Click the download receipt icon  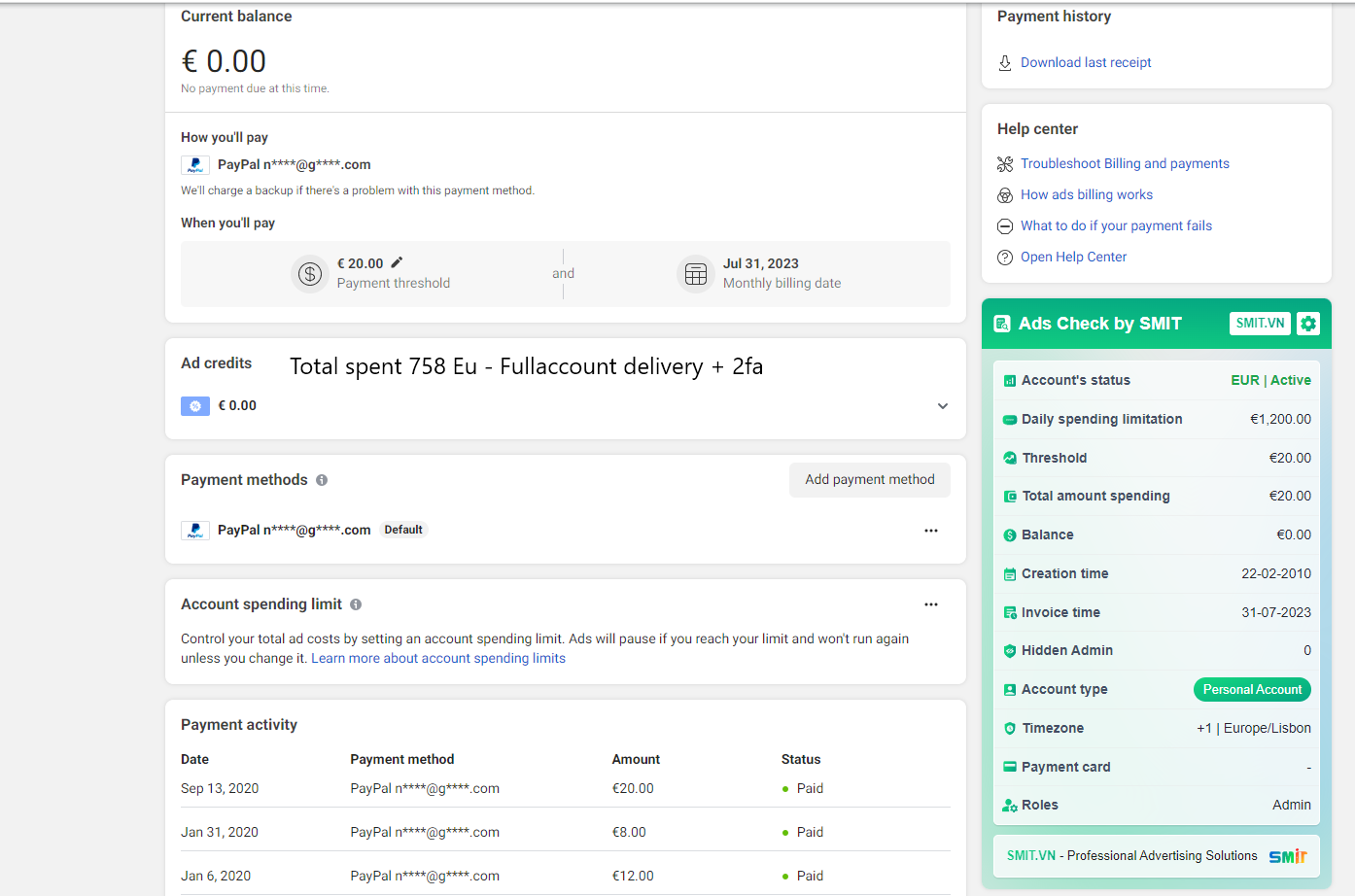point(1005,63)
